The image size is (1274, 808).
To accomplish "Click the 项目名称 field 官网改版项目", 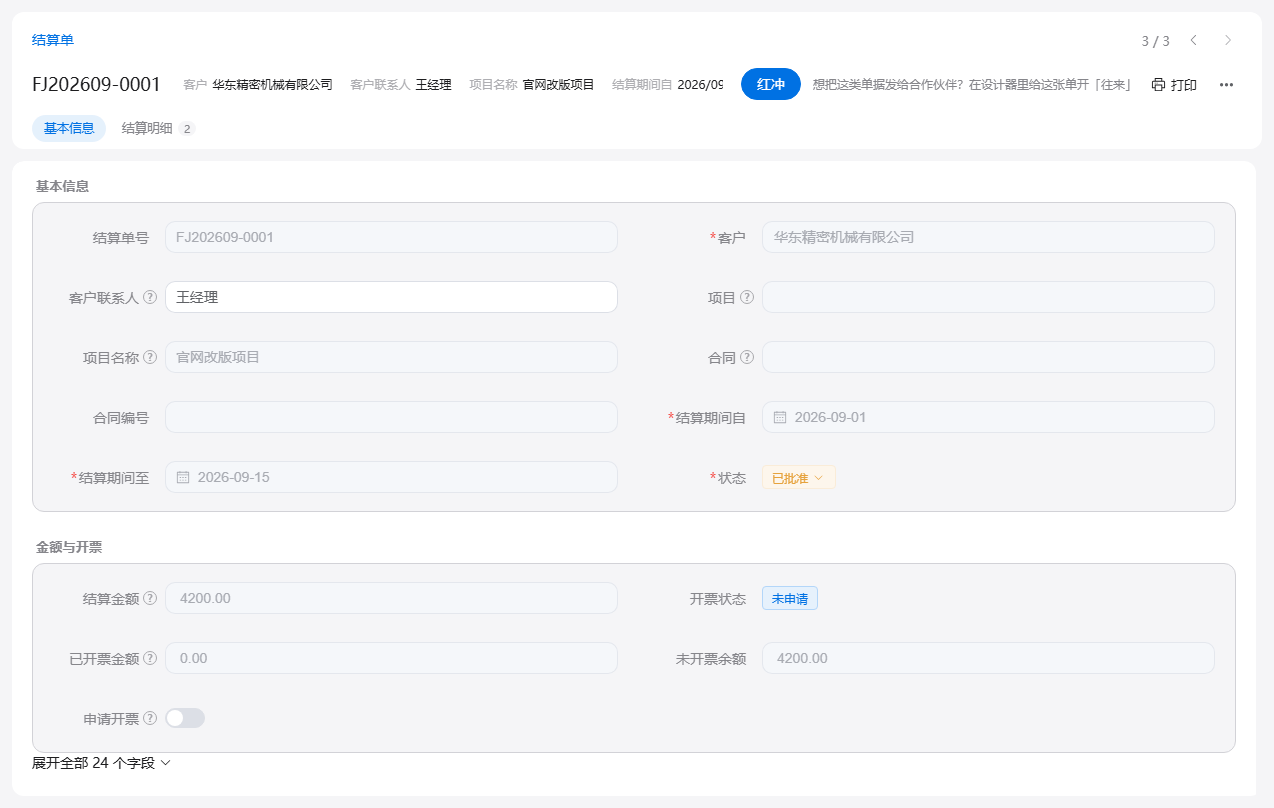I will (391, 357).
